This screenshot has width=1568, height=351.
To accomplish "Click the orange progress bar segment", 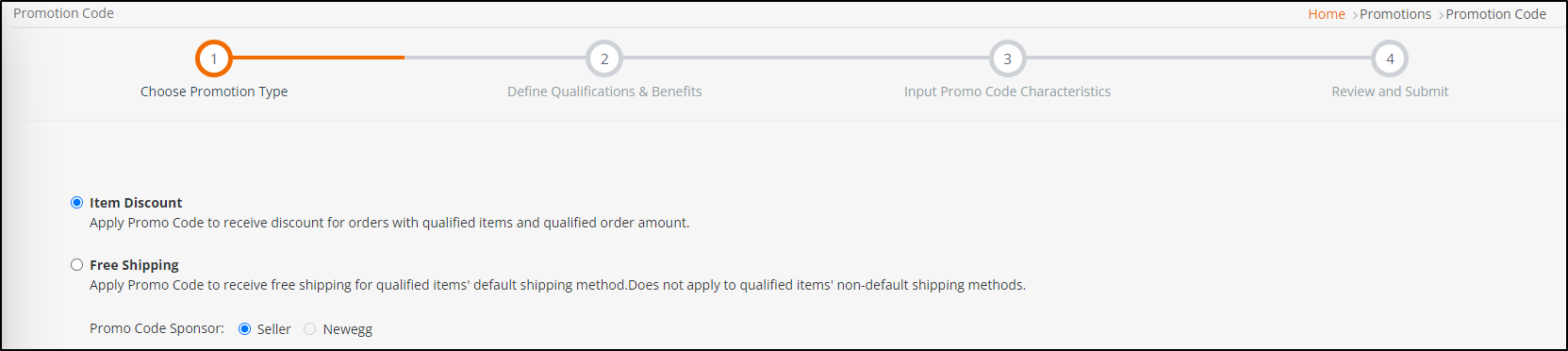I will point(318,58).
